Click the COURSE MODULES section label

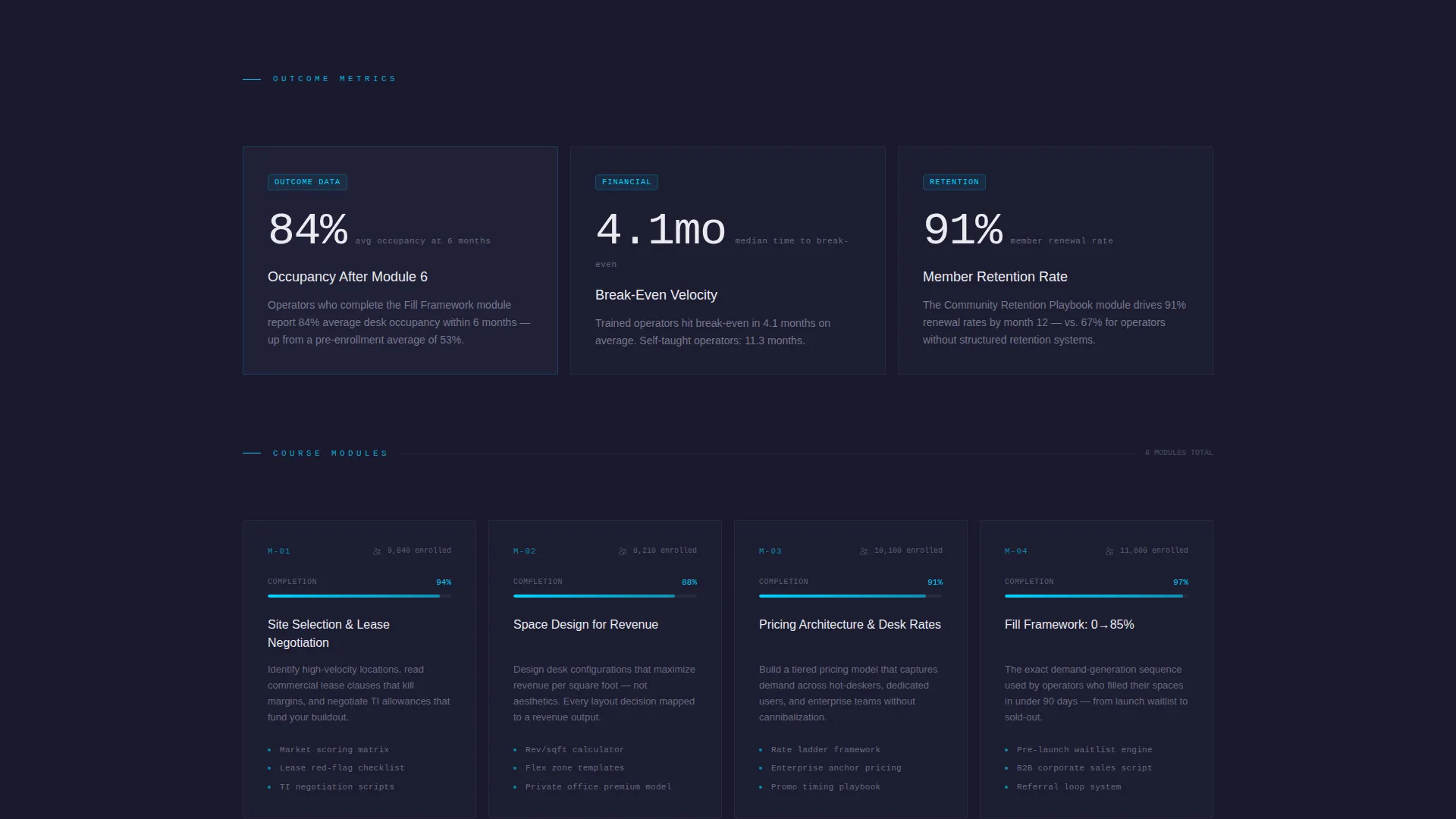(x=331, y=453)
